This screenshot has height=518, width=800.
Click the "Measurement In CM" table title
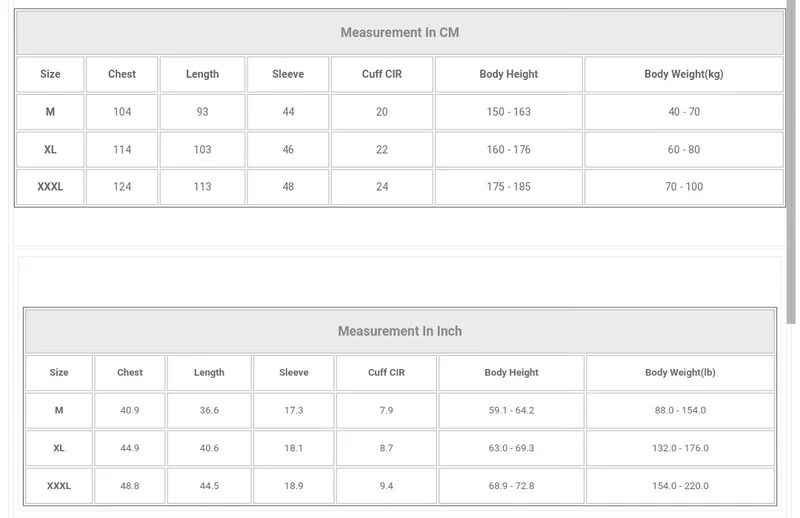point(399,32)
